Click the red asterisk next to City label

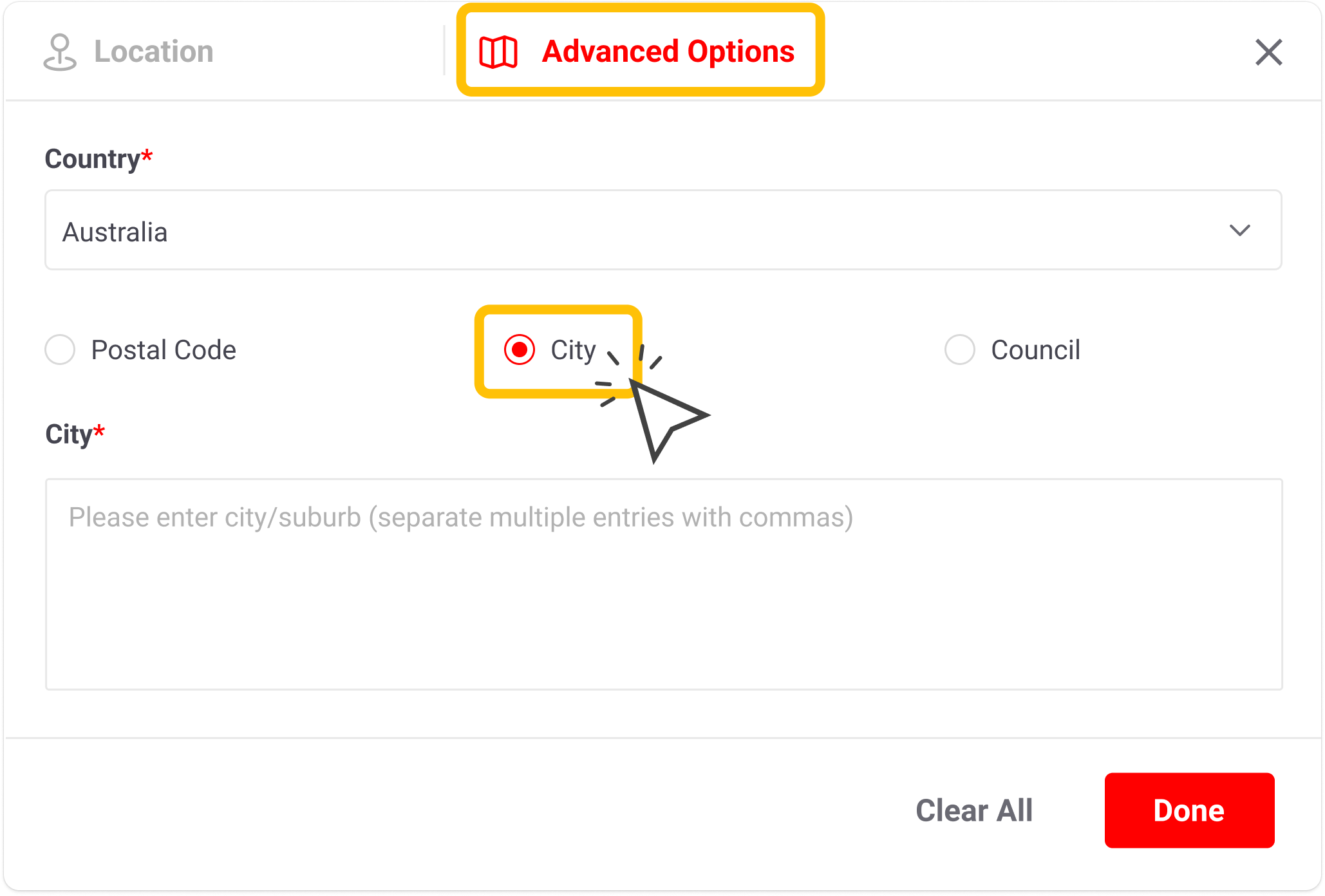point(99,431)
